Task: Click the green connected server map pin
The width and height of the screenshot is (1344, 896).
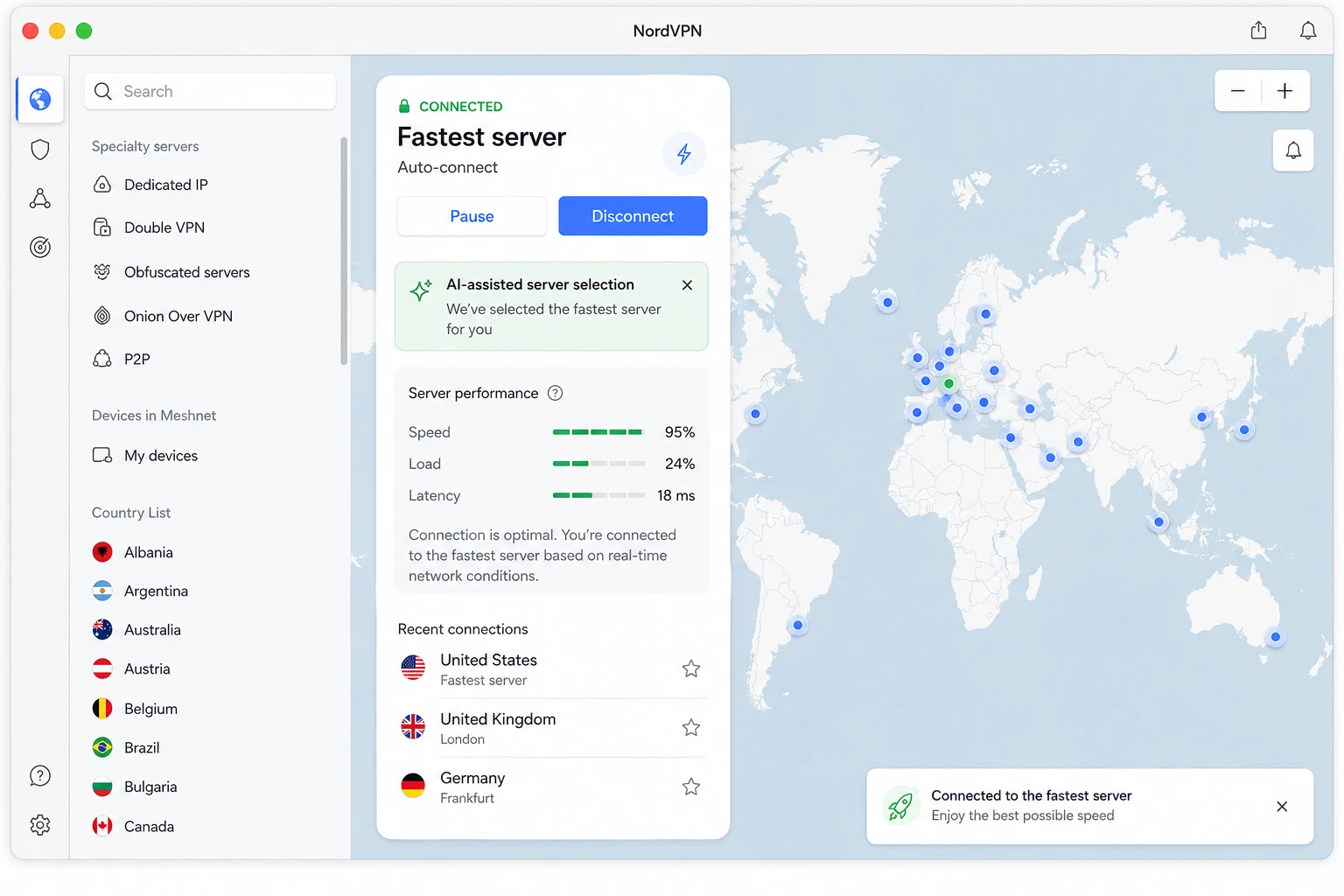Action: 948,384
